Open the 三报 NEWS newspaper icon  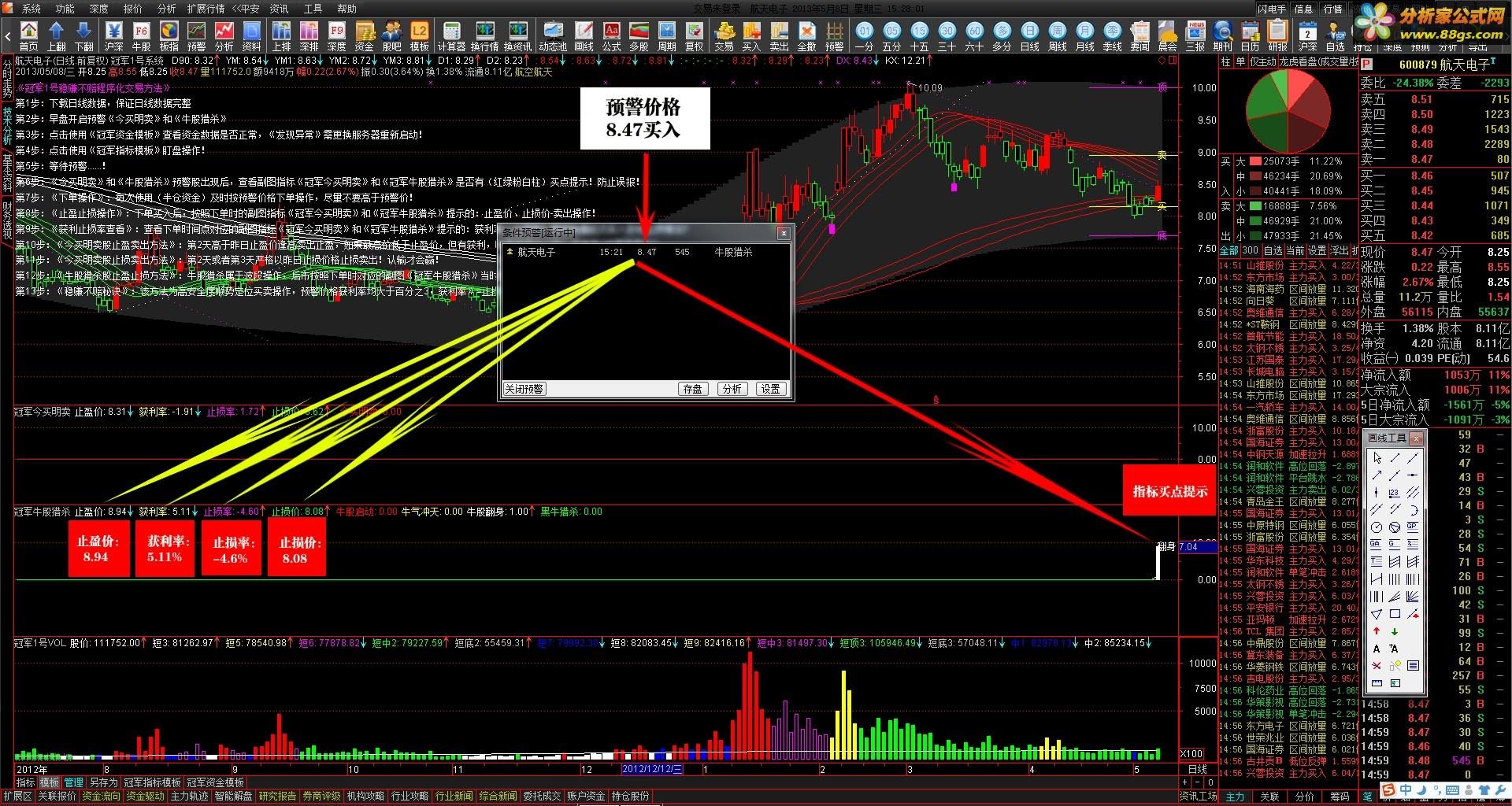[1195, 35]
